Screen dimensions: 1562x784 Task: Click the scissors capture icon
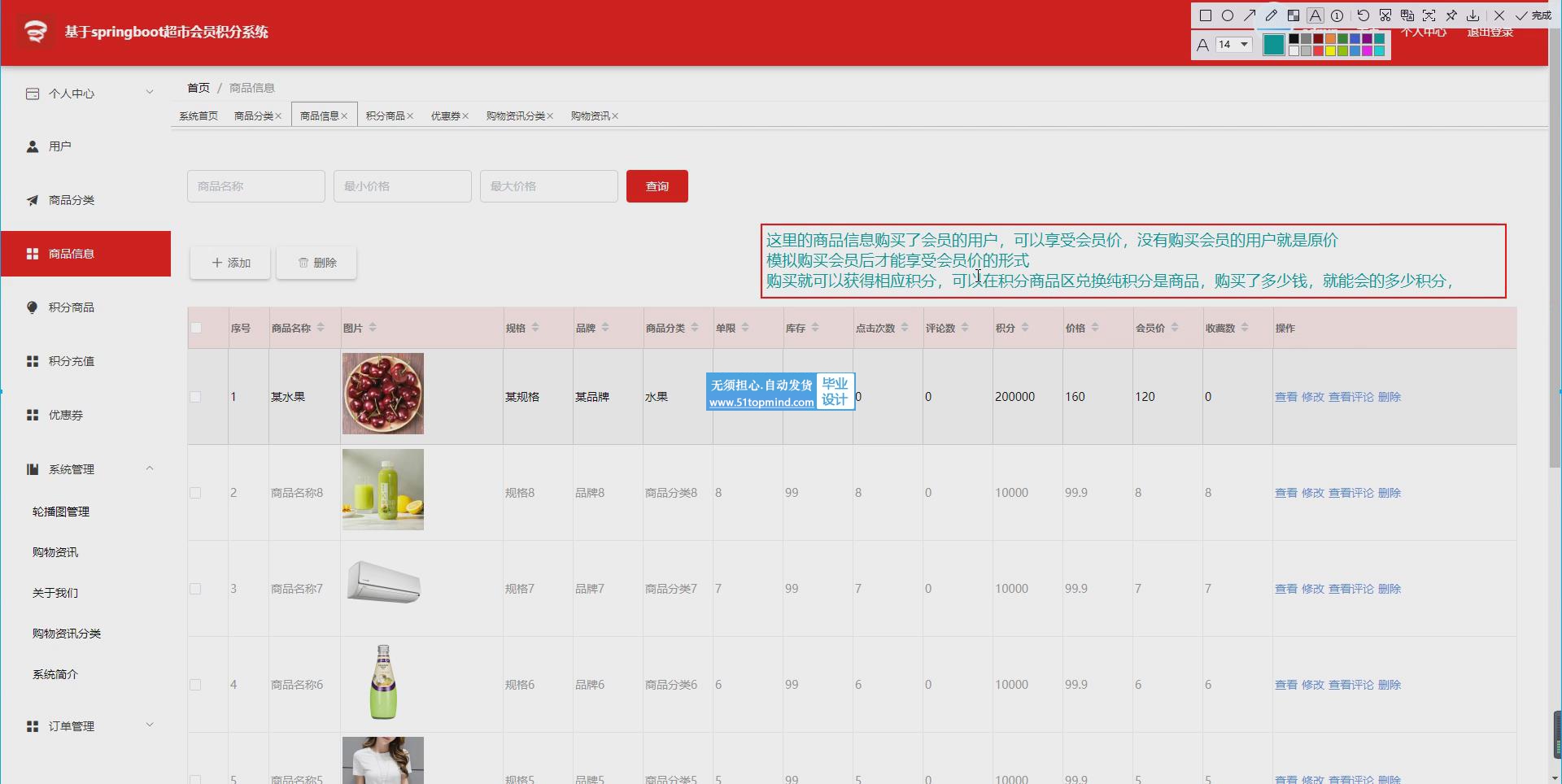coord(1385,15)
